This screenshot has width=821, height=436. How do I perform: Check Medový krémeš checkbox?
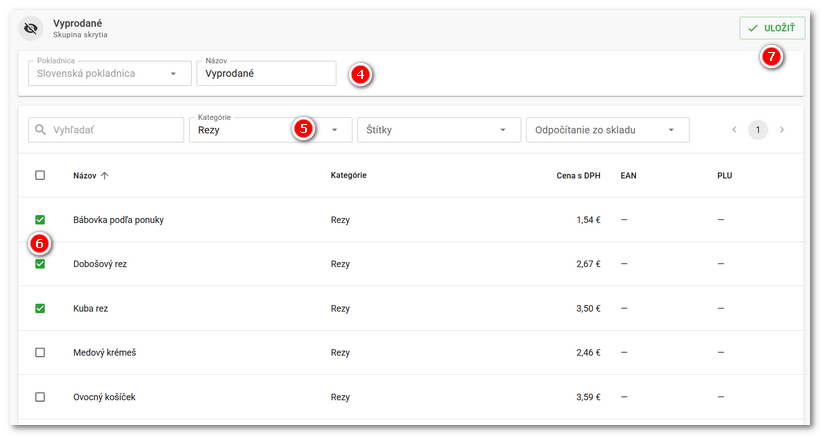point(40,352)
